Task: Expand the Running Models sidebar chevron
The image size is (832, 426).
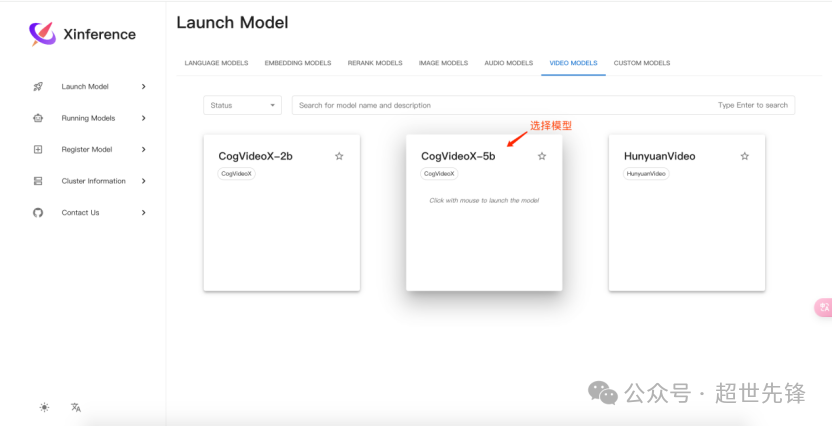Action: tap(143, 118)
